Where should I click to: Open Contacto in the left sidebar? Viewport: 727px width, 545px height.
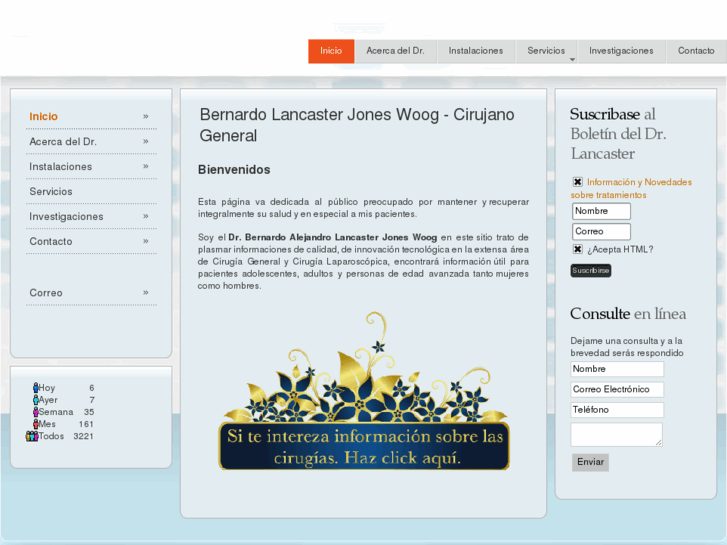pyautogui.click(x=51, y=242)
